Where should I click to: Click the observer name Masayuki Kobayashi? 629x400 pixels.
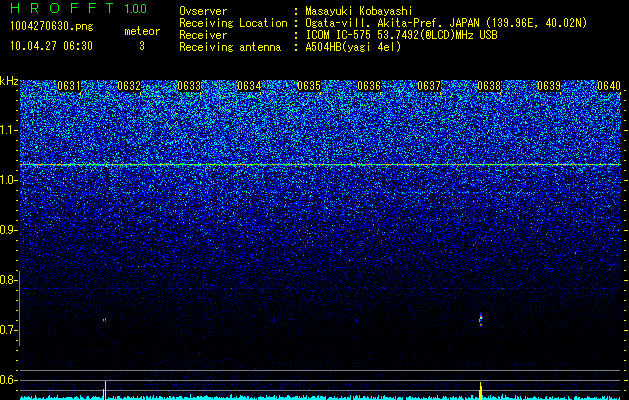click(359, 11)
